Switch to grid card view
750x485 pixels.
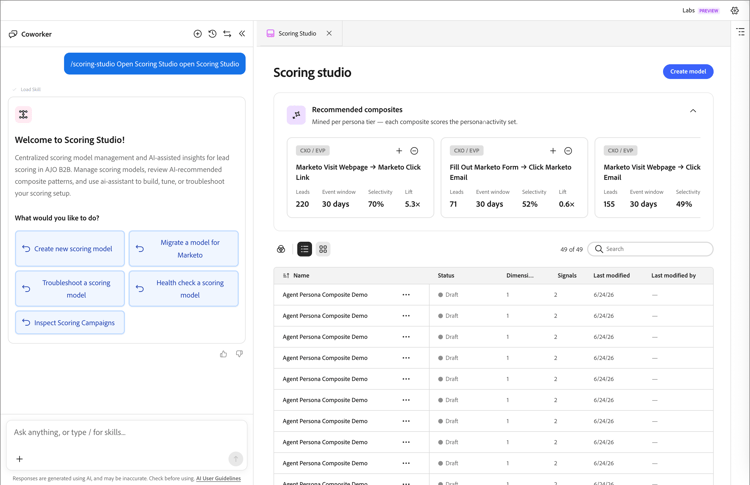coord(323,249)
